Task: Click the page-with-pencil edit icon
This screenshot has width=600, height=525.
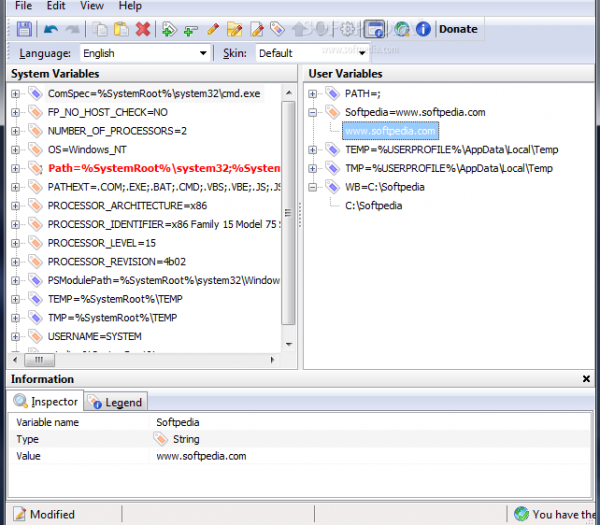Action: pos(257,29)
